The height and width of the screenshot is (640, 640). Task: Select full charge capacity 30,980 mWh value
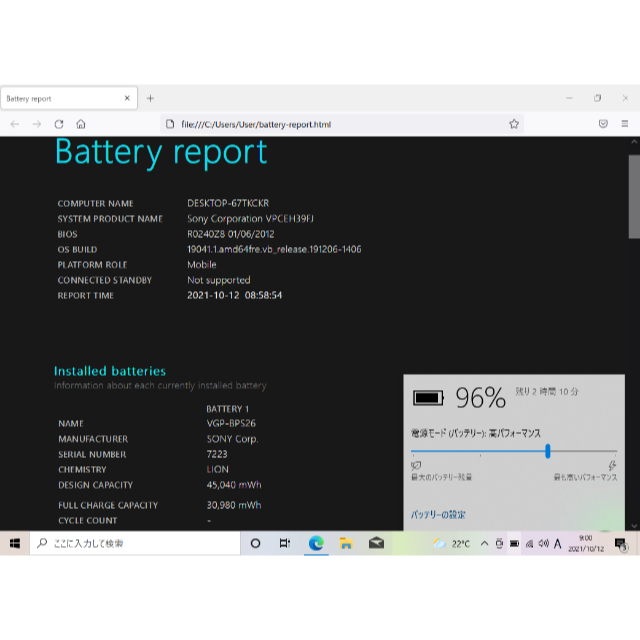[234, 505]
